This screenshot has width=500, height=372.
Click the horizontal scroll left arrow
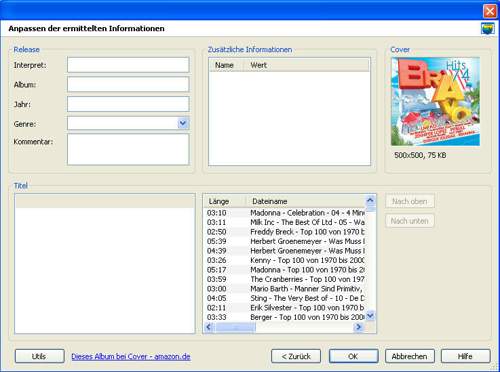coord(209,327)
